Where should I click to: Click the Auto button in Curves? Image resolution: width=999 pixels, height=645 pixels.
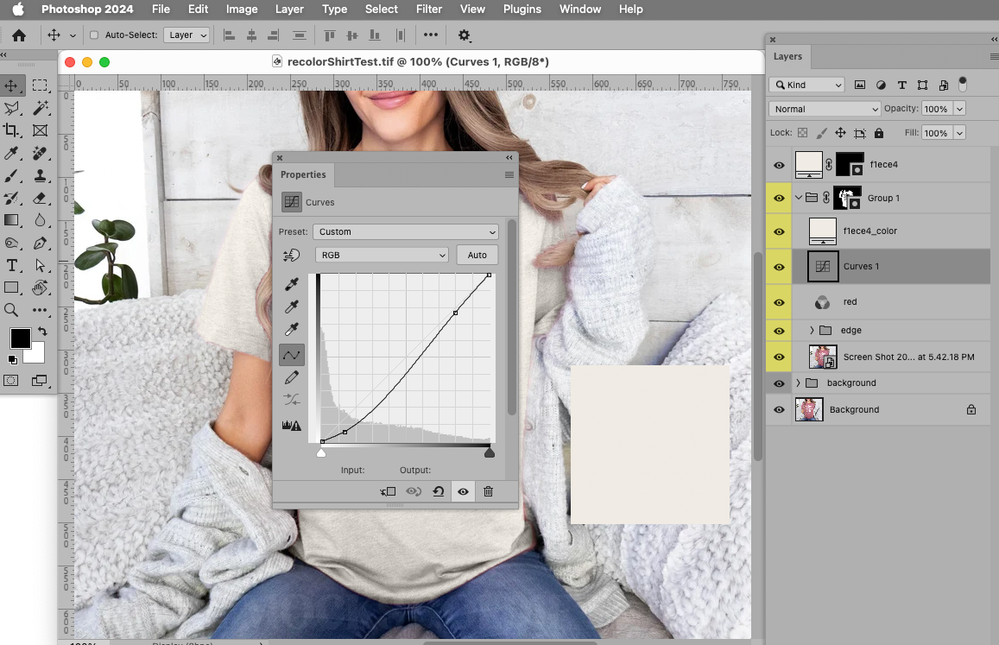(477, 255)
